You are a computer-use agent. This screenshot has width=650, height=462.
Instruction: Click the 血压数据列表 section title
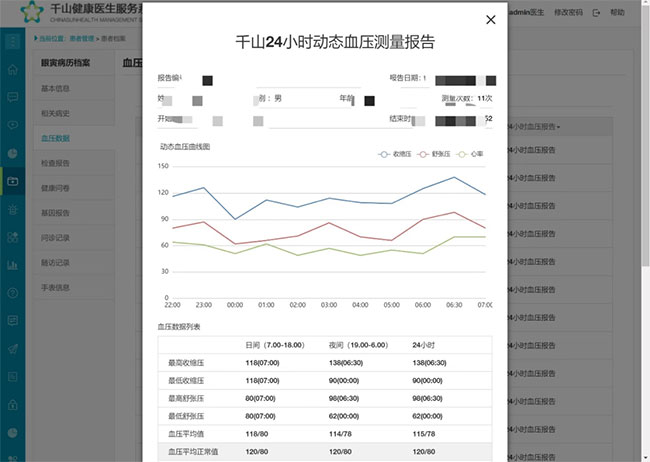(179, 327)
